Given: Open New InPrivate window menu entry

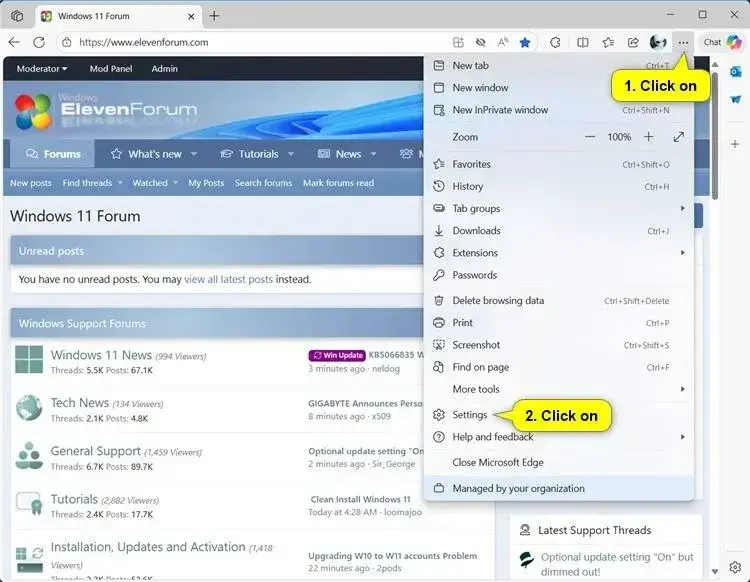Looking at the screenshot, I should 559,110.
